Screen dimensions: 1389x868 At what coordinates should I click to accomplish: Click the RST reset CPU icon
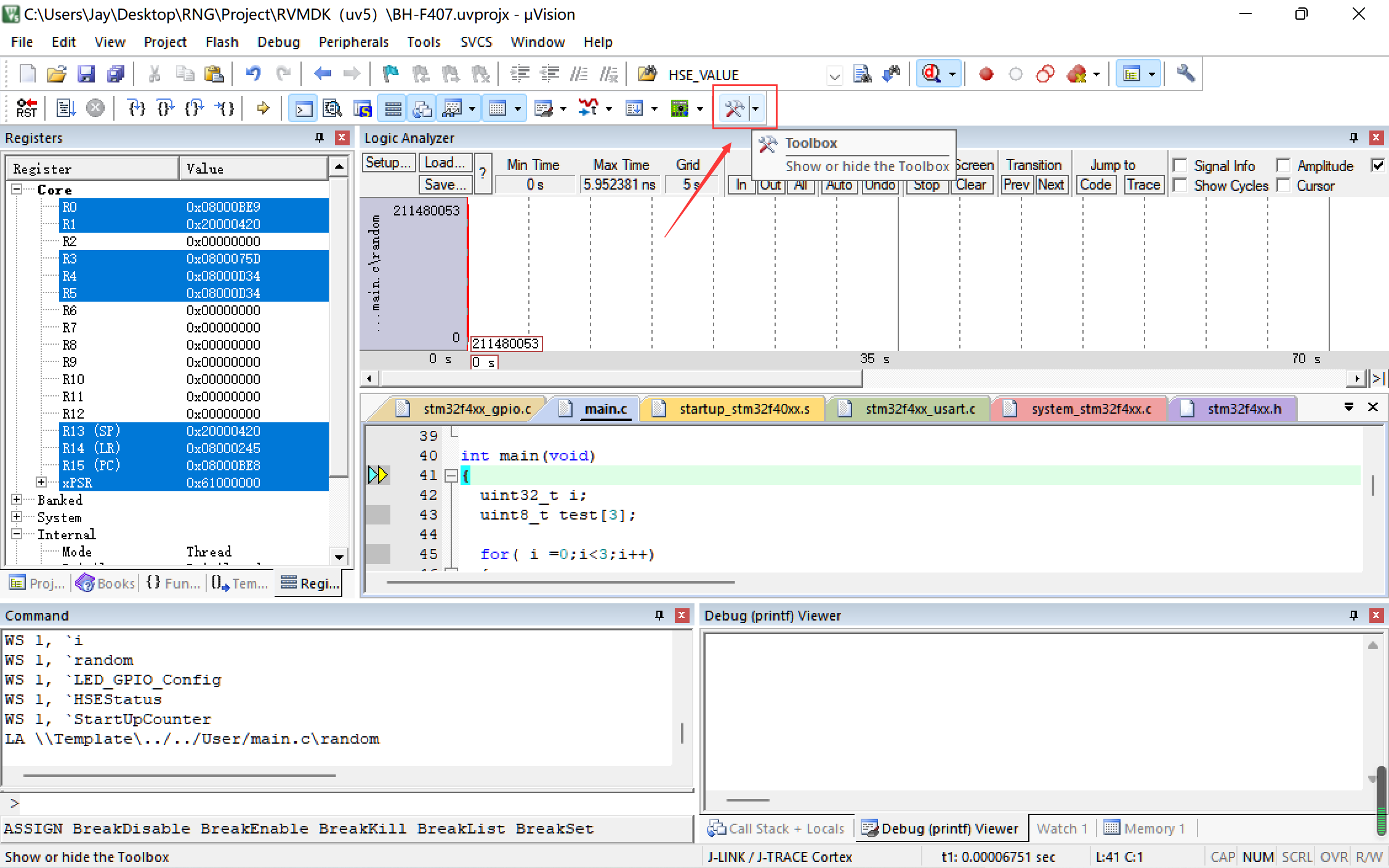click(26, 108)
